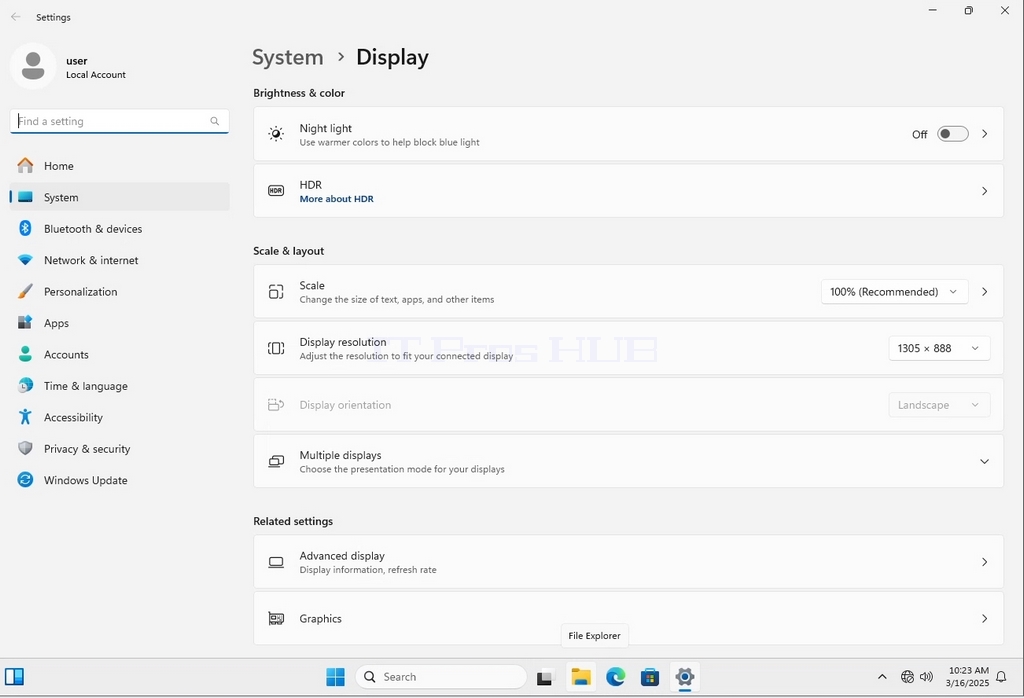The image size is (1024, 698).
Task: Click the back arrow button
Action: click(16, 17)
